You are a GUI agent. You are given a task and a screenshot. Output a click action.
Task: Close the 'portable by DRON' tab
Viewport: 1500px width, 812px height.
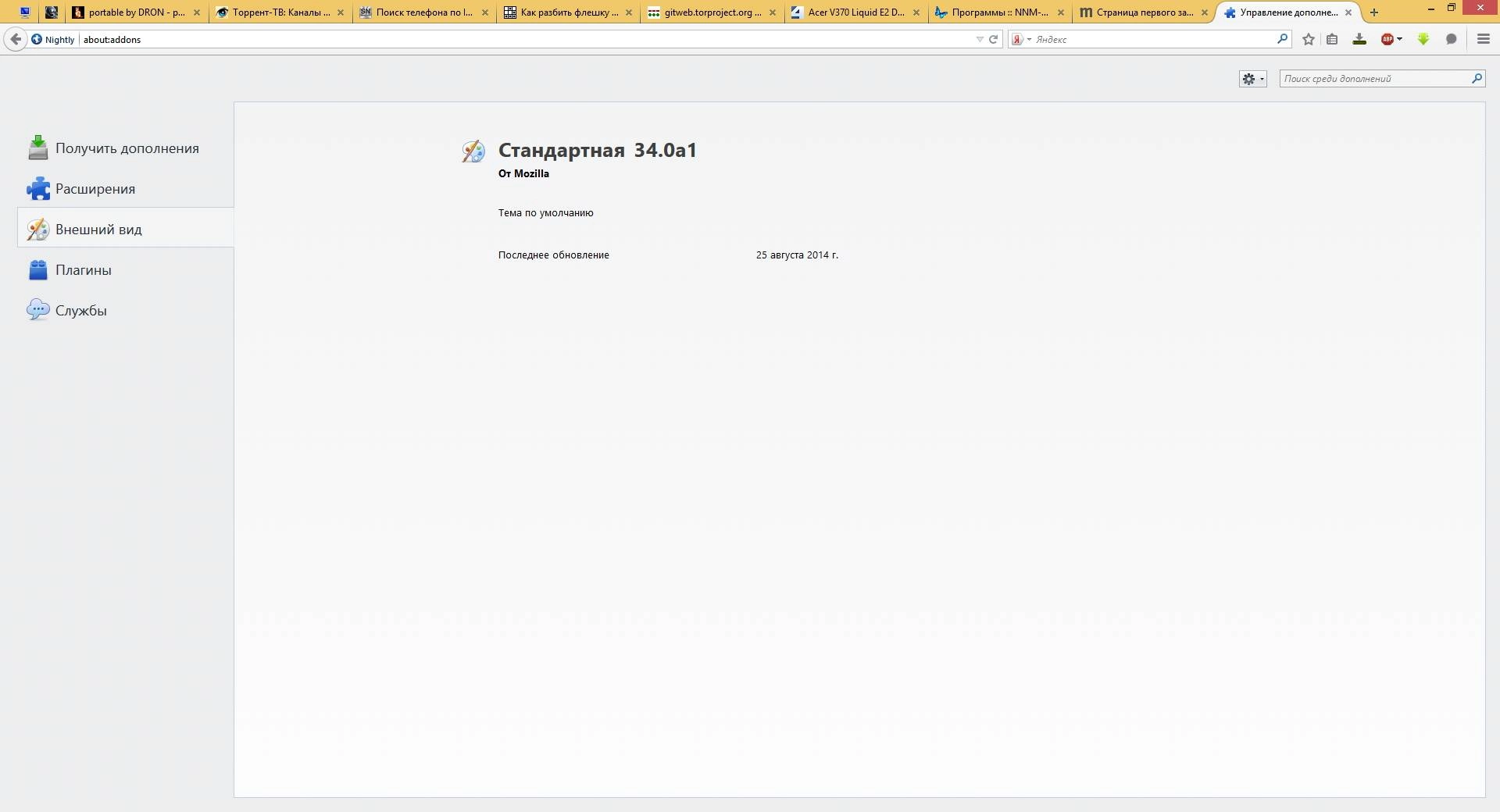(x=197, y=12)
